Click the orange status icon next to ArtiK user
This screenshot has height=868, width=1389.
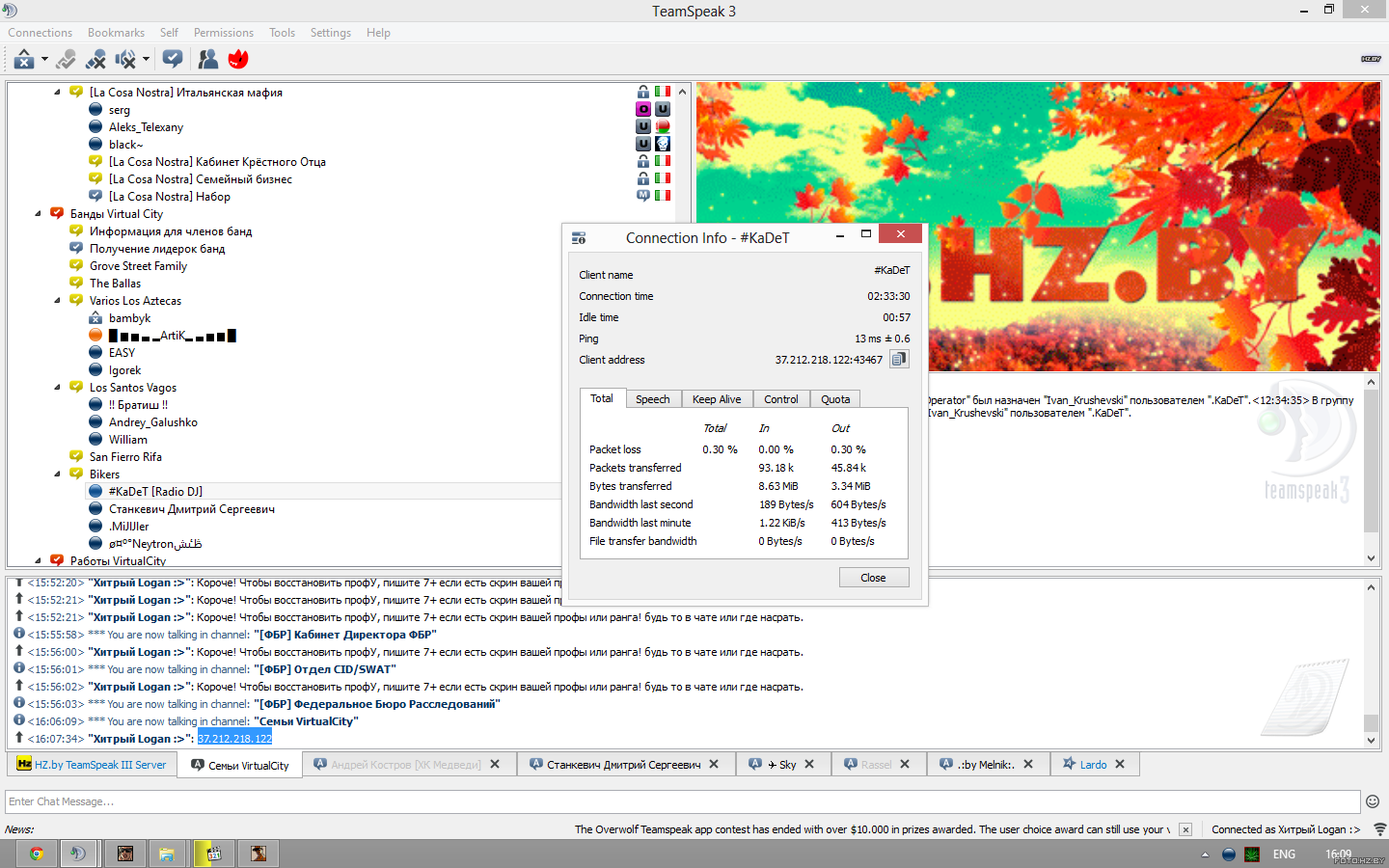click(x=95, y=335)
